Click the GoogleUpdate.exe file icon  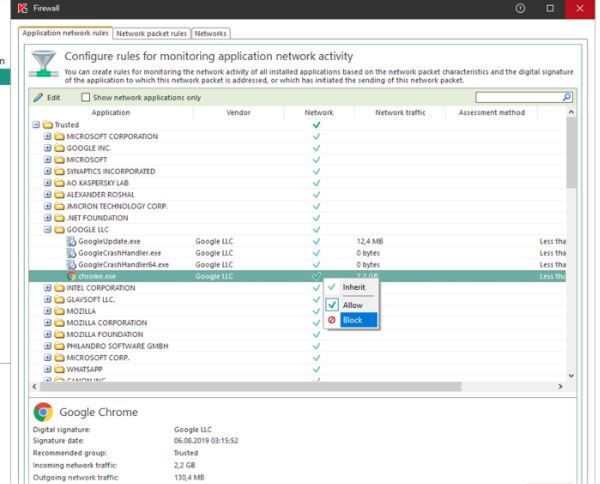[x=70, y=241]
